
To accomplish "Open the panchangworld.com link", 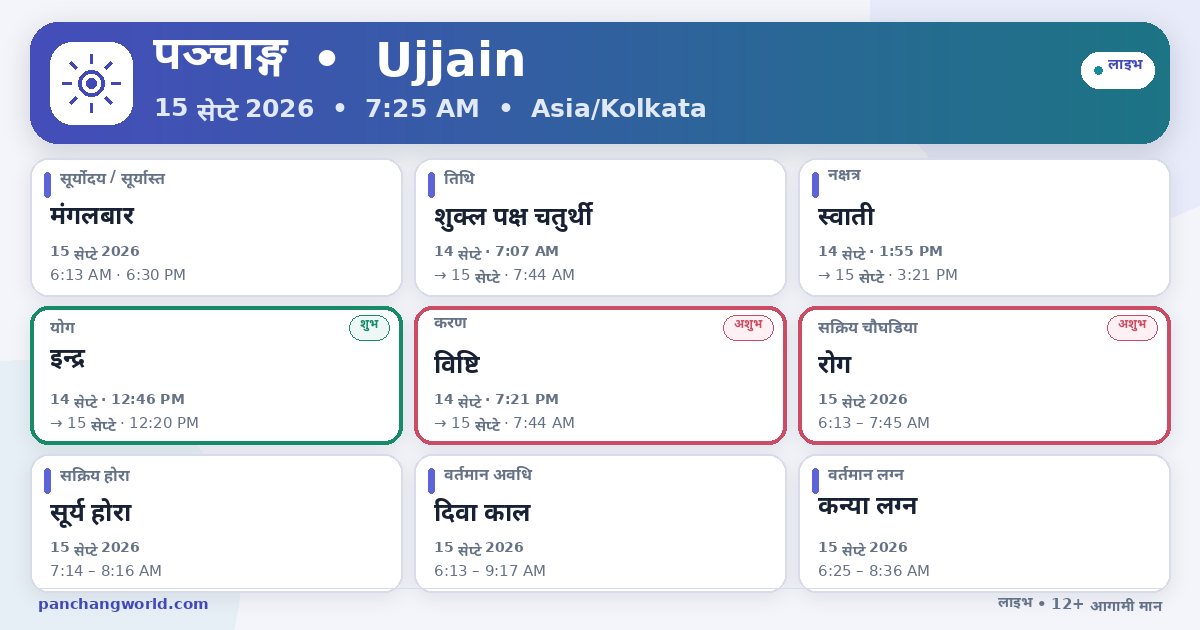I will (123, 604).
